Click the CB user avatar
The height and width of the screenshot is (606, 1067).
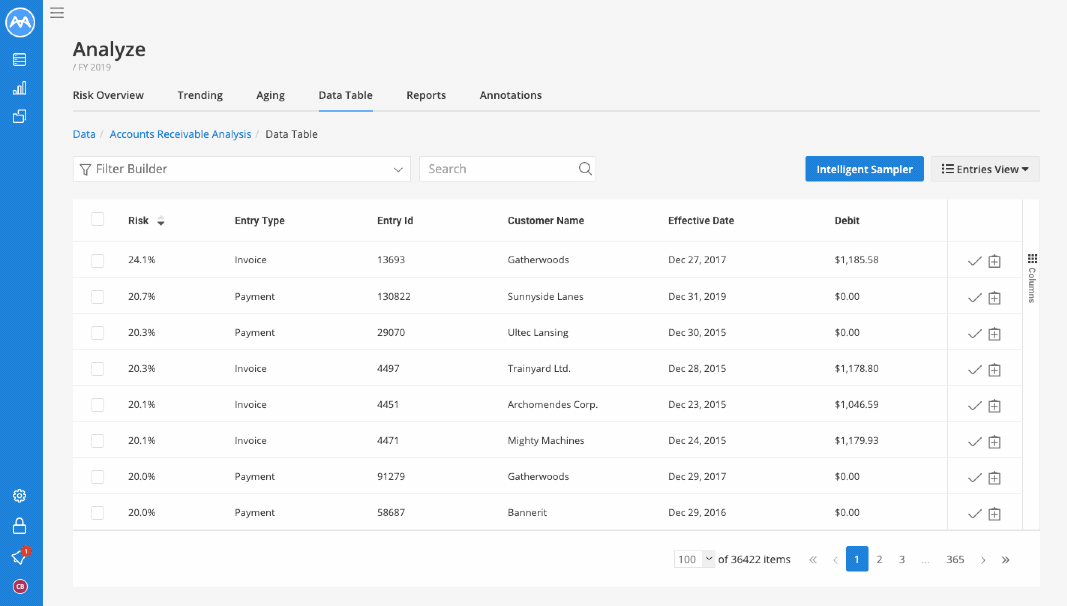pos(20,586)
